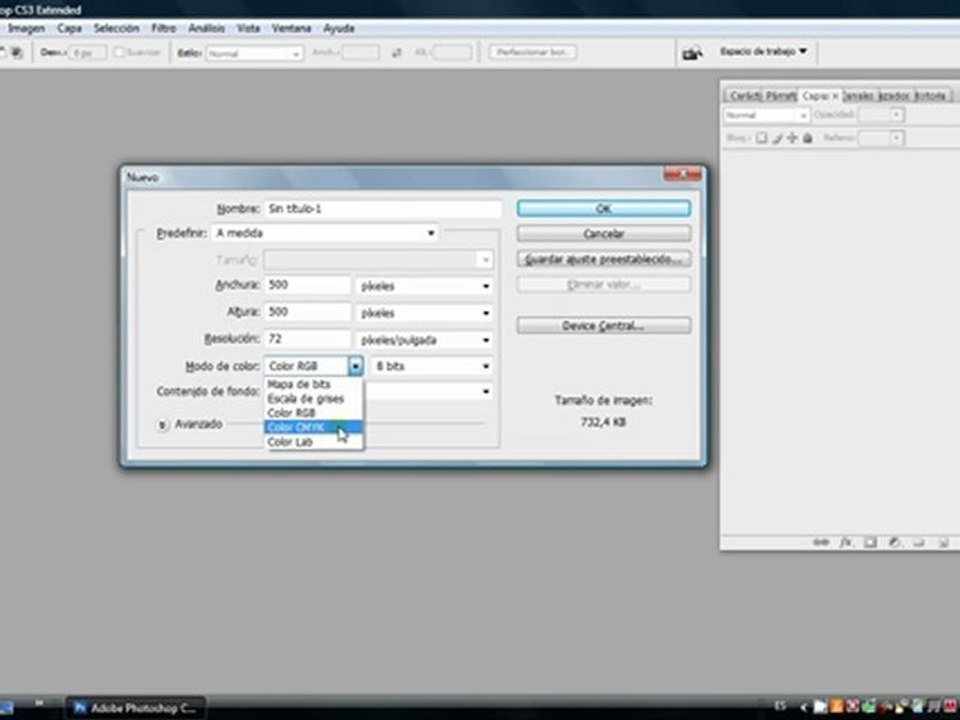This screenshot has width=960, height=720.
Task: Open Filtro menu
Action: tap(163, 29)
